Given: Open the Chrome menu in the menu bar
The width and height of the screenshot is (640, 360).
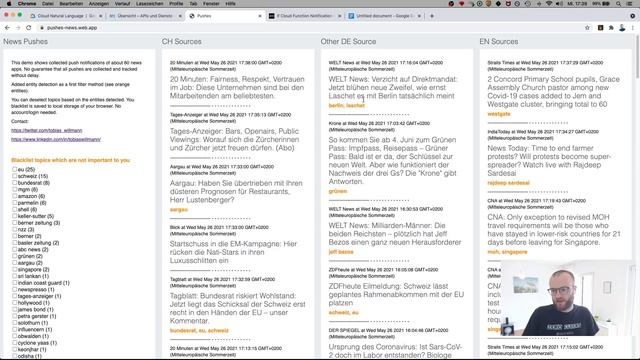Looking at the screenshot, I should pos(27,4).
